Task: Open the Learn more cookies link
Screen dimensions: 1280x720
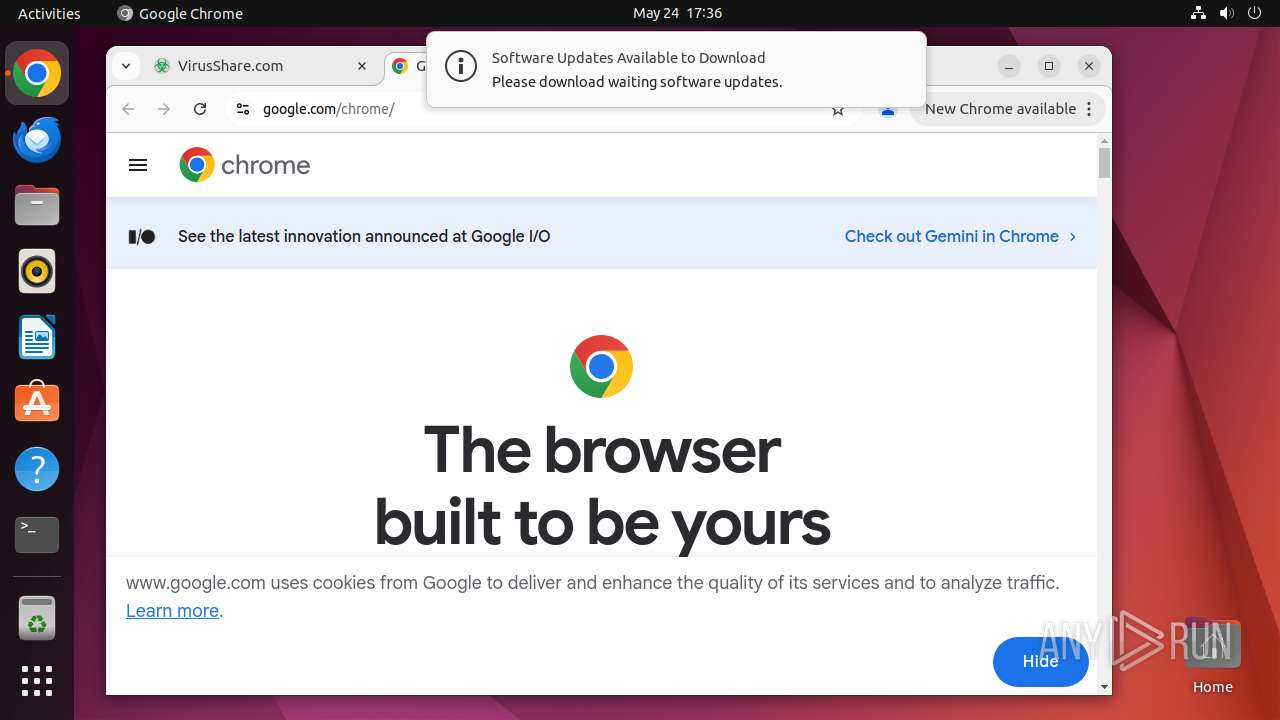Action: point(172,610)
